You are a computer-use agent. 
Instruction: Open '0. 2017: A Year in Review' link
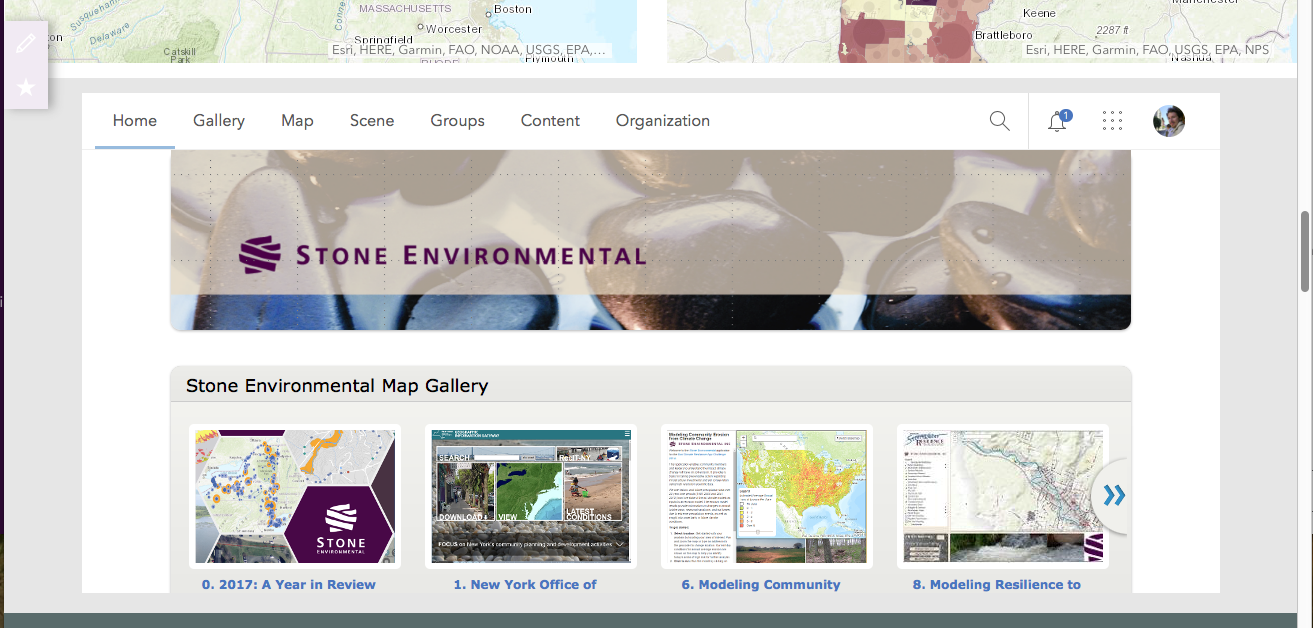pyautogui.click(x=289, y=585)
